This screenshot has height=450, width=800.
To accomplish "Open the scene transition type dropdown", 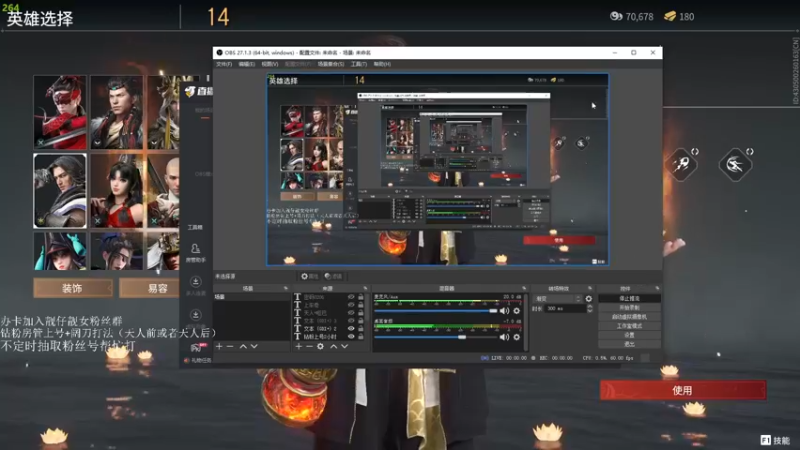I will [557, 298].
